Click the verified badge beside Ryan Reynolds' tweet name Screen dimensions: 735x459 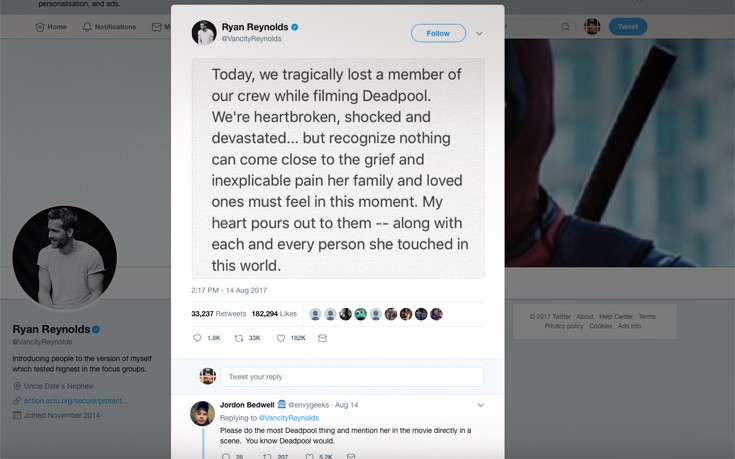point(294,27)
